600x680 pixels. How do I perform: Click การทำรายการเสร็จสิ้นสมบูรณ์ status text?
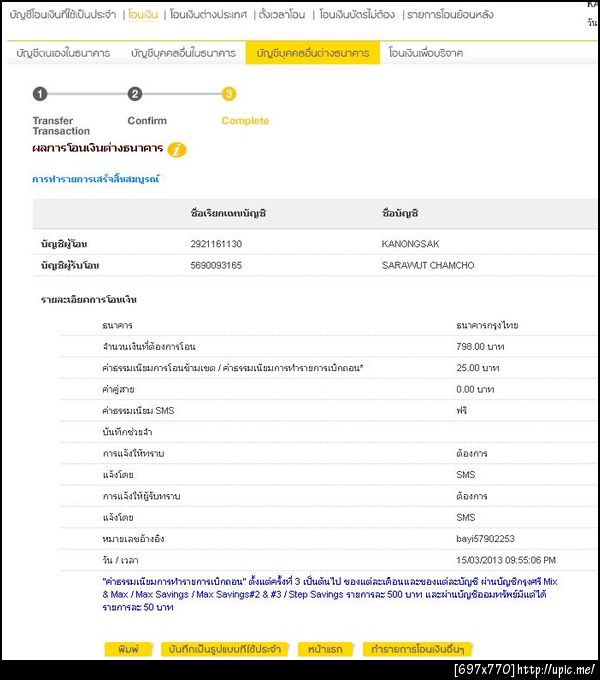pos(96,179)
